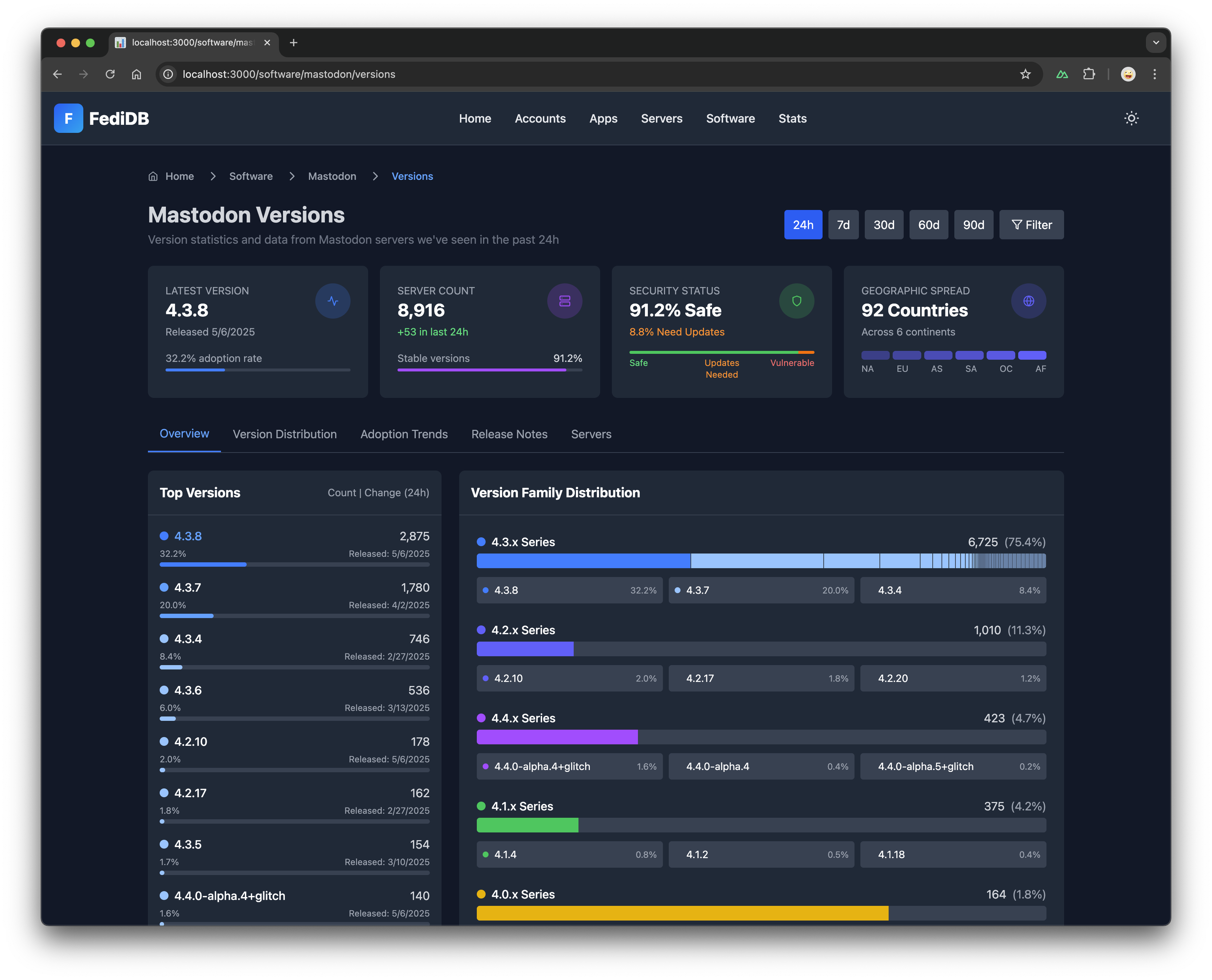This screenshot has height=980, width=1212.
Task: Click Home in the top navigation
Action: [475, 118]
